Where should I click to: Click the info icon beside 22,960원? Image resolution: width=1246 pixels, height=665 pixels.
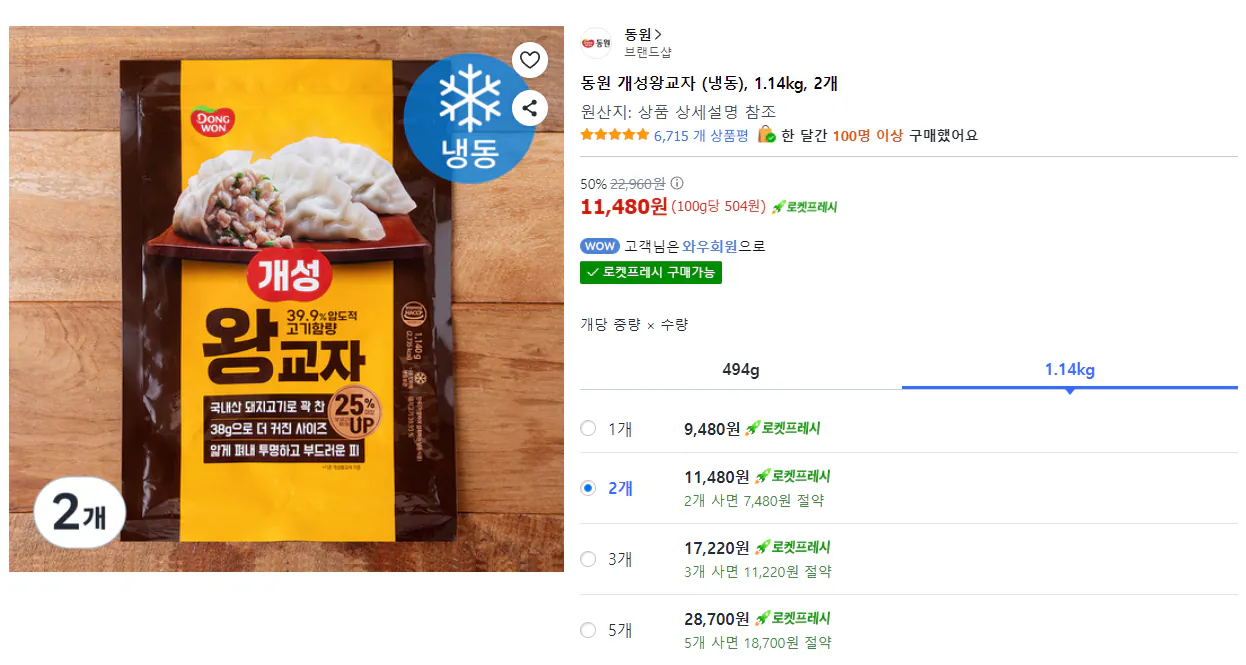(678, 183)
